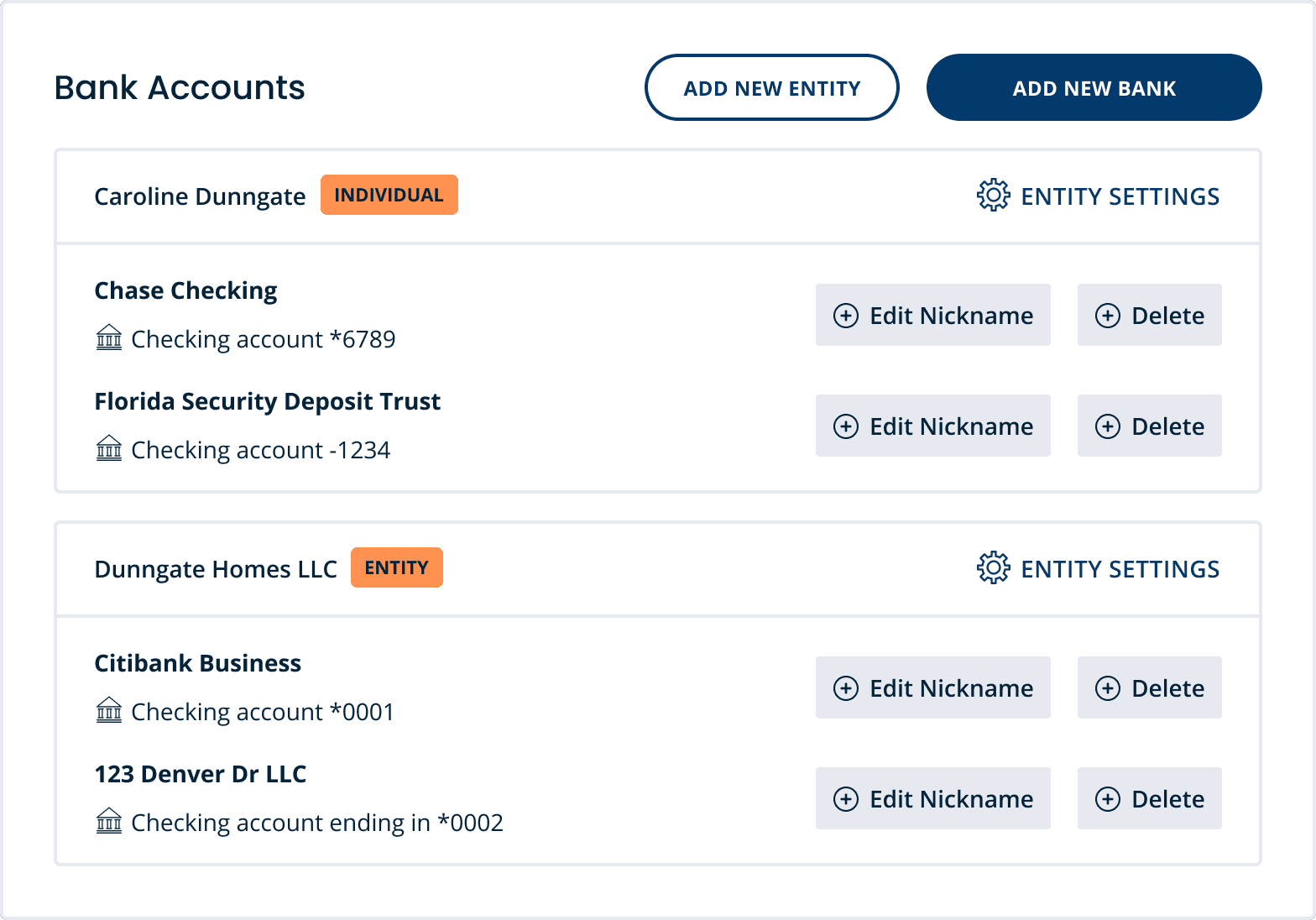The width and height of the screenshot is (1316, 920).
Task: Click bank icon beside Checking account -1234
Action: click(109, 448)
